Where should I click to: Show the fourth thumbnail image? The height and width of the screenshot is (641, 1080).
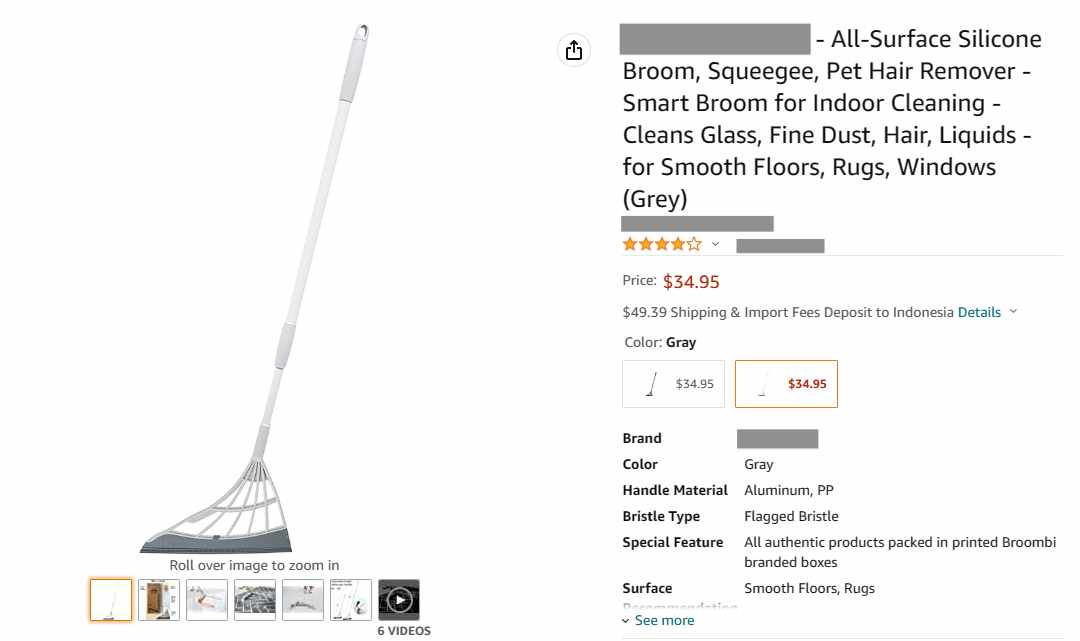[255, 600]
